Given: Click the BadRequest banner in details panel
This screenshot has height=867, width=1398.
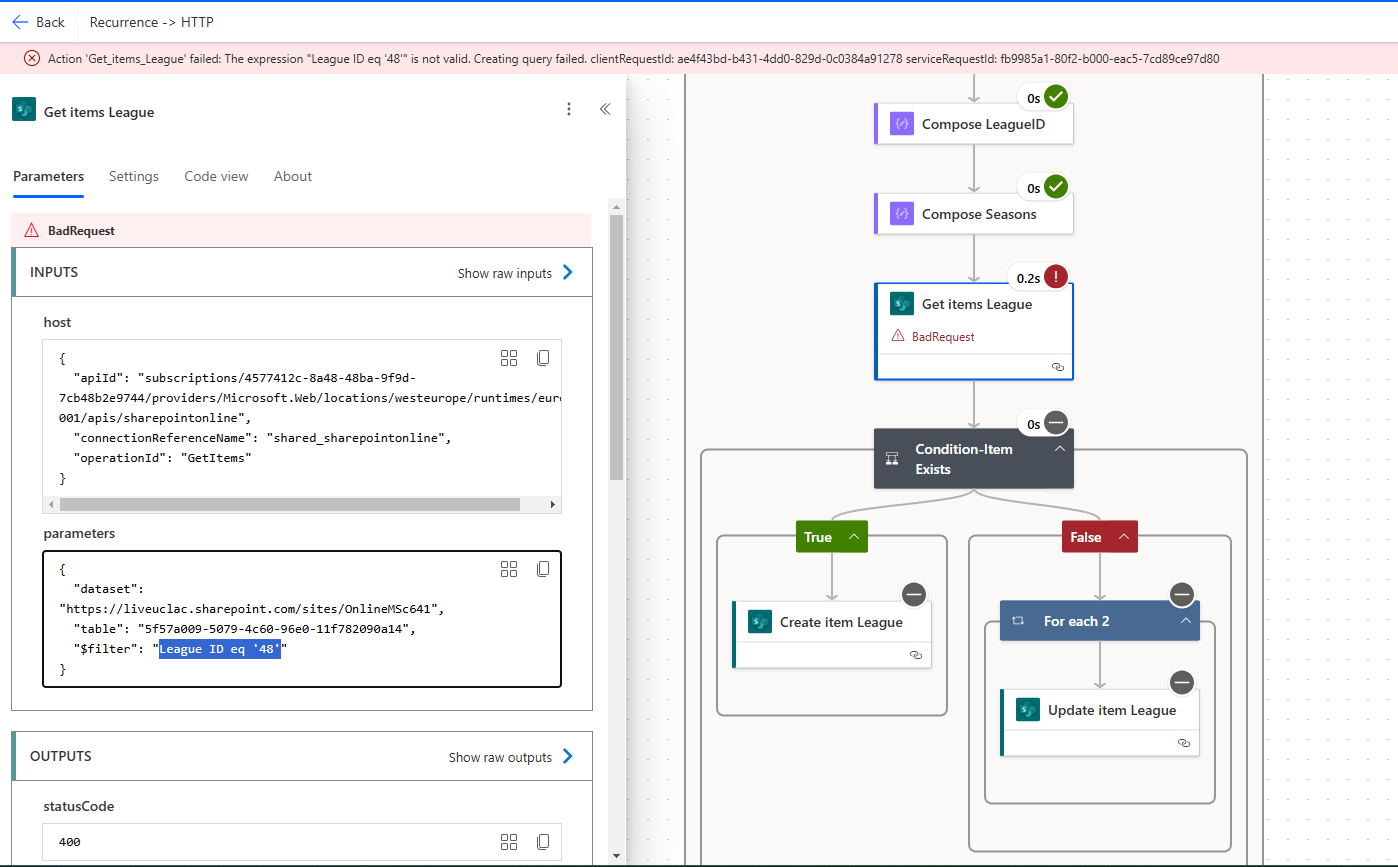Looking at the screenshot, I should pos(301,230).
